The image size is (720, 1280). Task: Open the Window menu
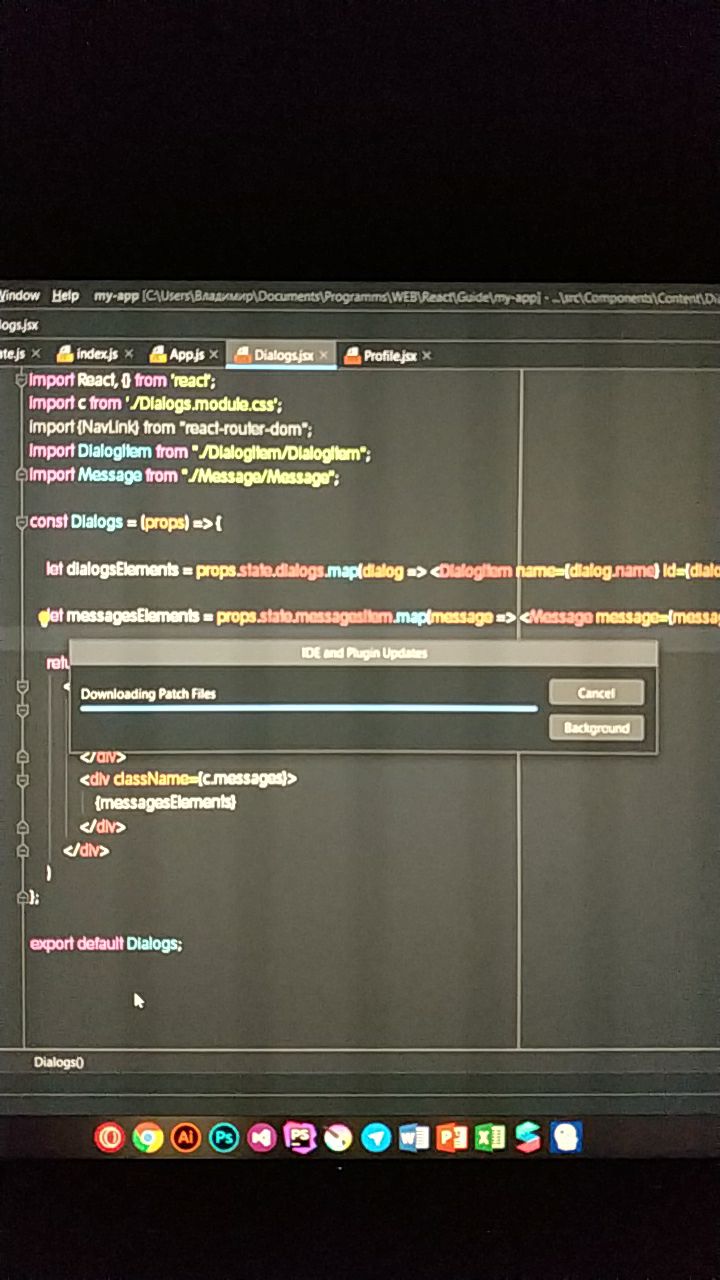pyautogui.click(x=20, y=295)
